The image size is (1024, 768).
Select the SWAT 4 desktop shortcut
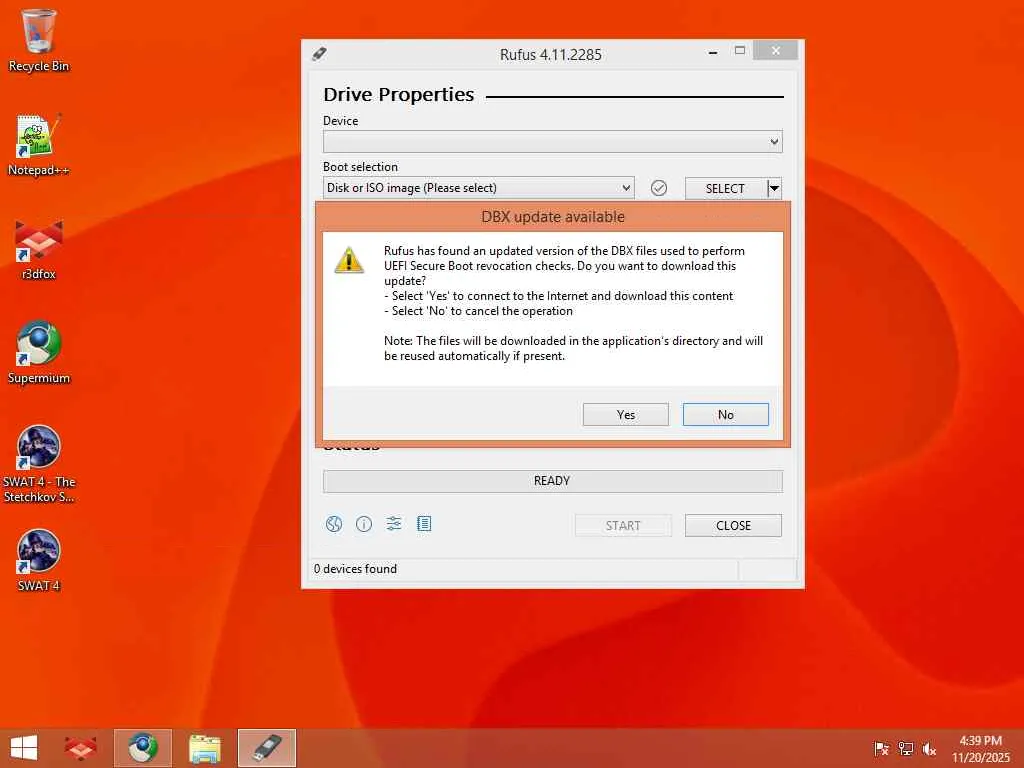pyautogui.click(x=39, y=562)
